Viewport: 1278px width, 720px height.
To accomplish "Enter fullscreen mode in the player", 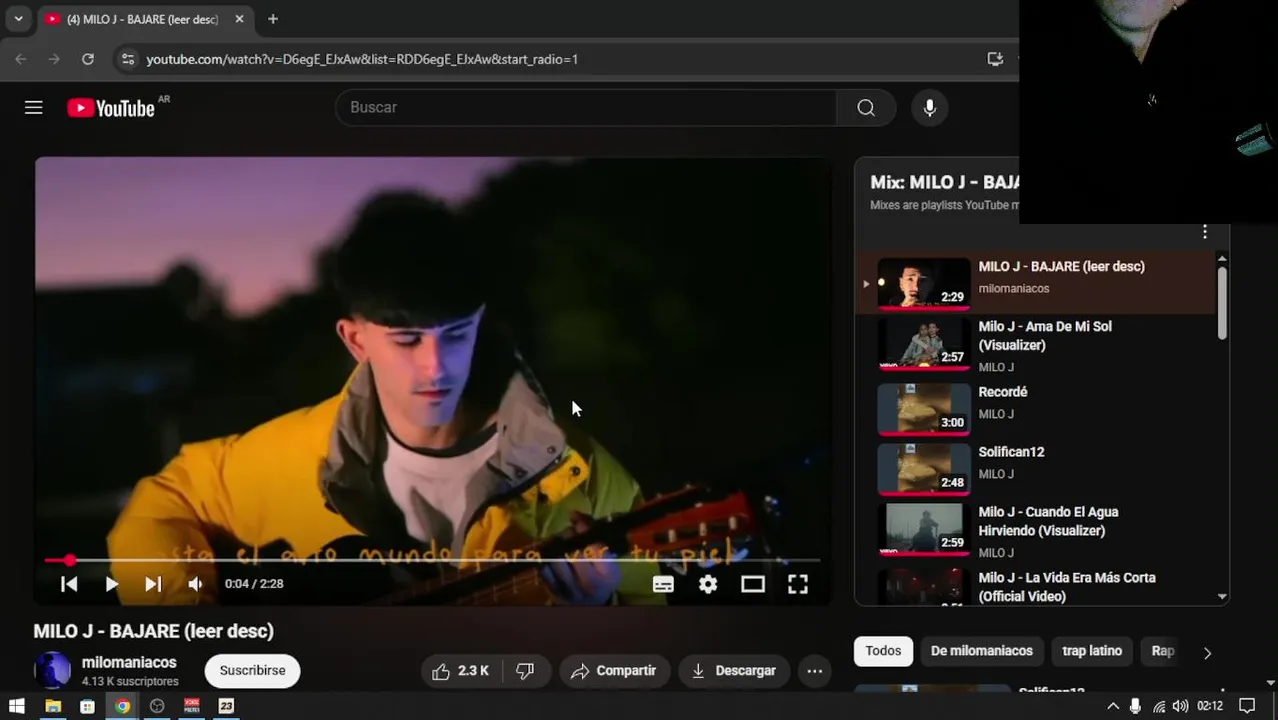I will click(x=798, y=584).
